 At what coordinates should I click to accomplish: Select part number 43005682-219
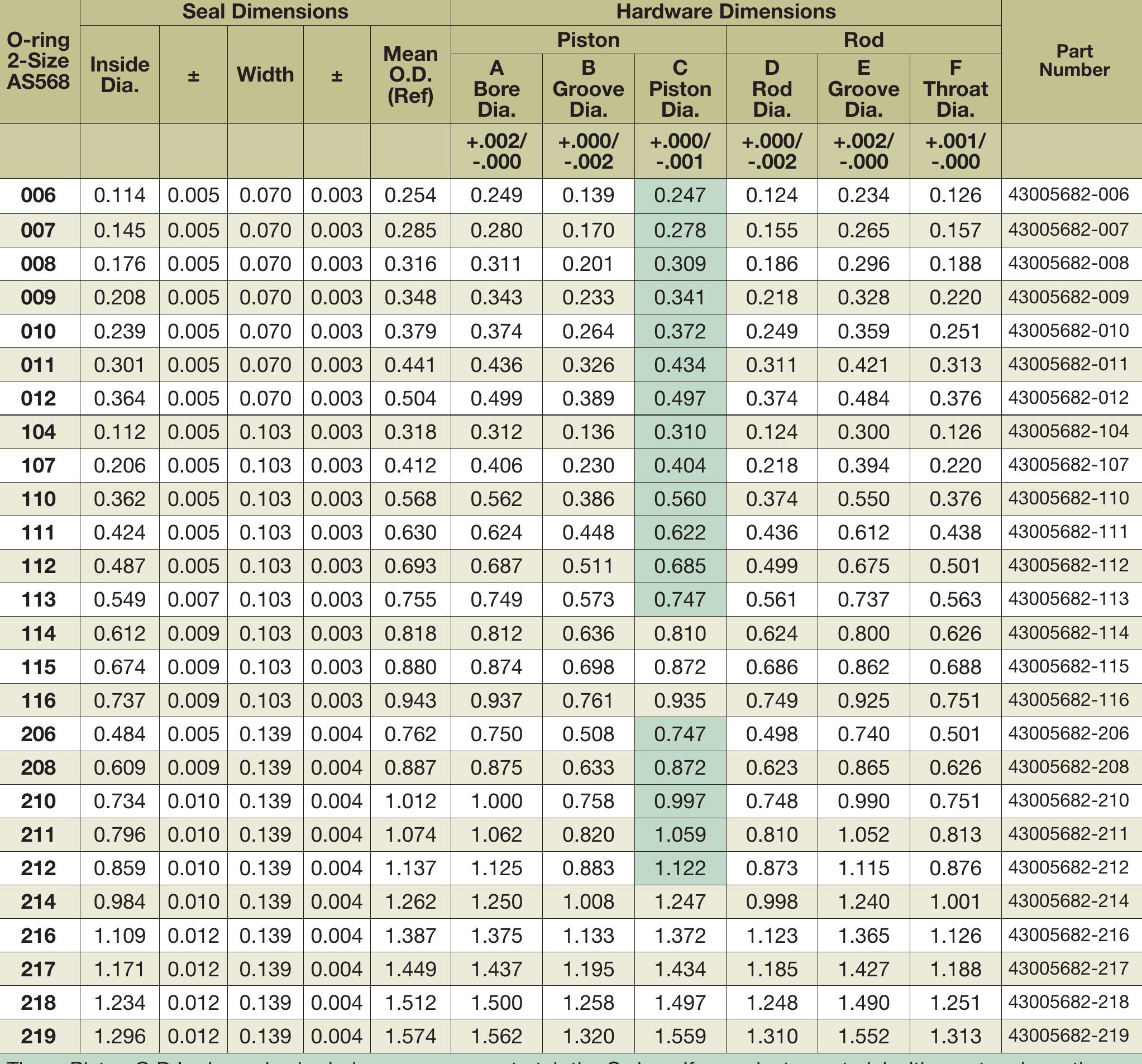[1068, 1036]
